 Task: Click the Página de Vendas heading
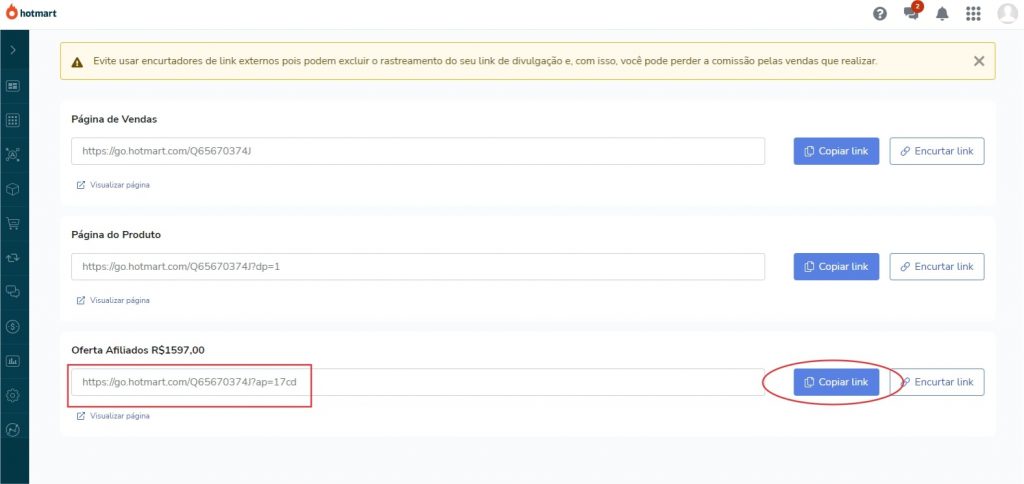coord(114,120)
